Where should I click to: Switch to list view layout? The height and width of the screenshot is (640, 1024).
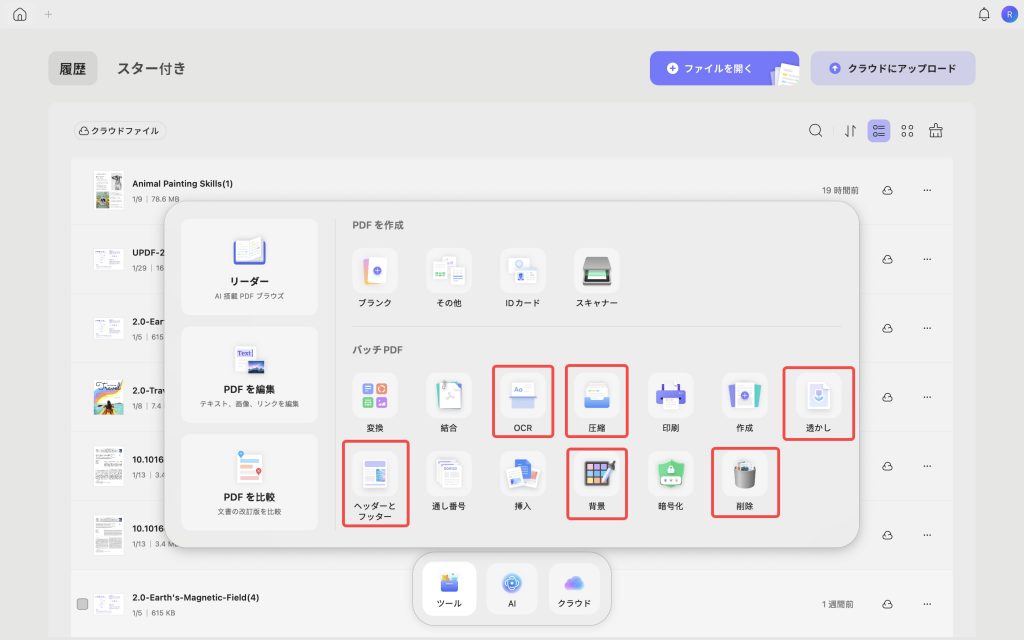(878, 131)
